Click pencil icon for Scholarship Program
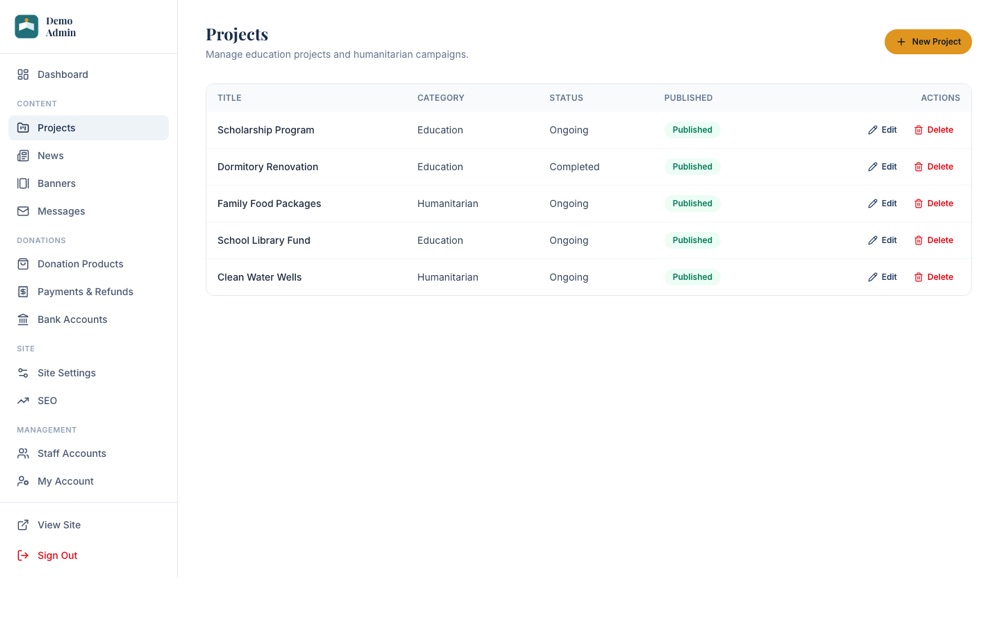This screenshot has width=1000, height=625. click(872, 130)
